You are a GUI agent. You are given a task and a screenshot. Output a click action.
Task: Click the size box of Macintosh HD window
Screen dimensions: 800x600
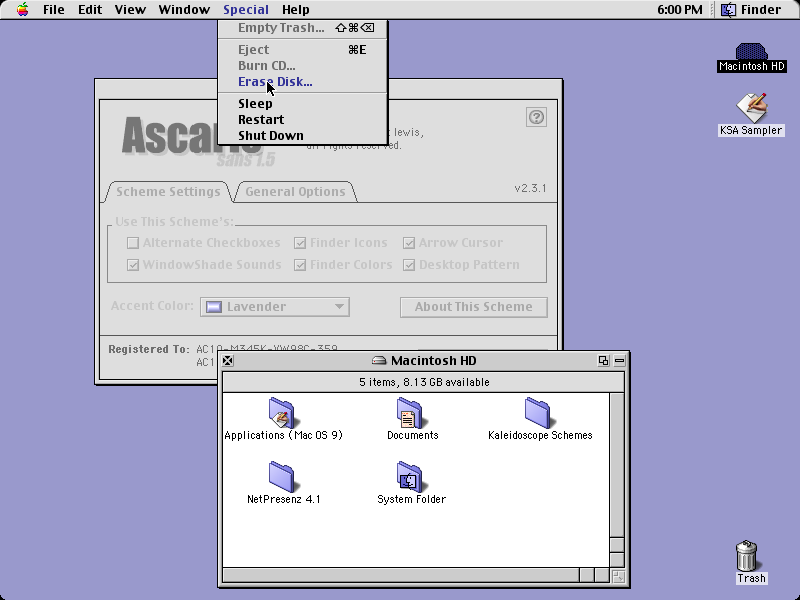pyautogui.click(x=618, y=576)
